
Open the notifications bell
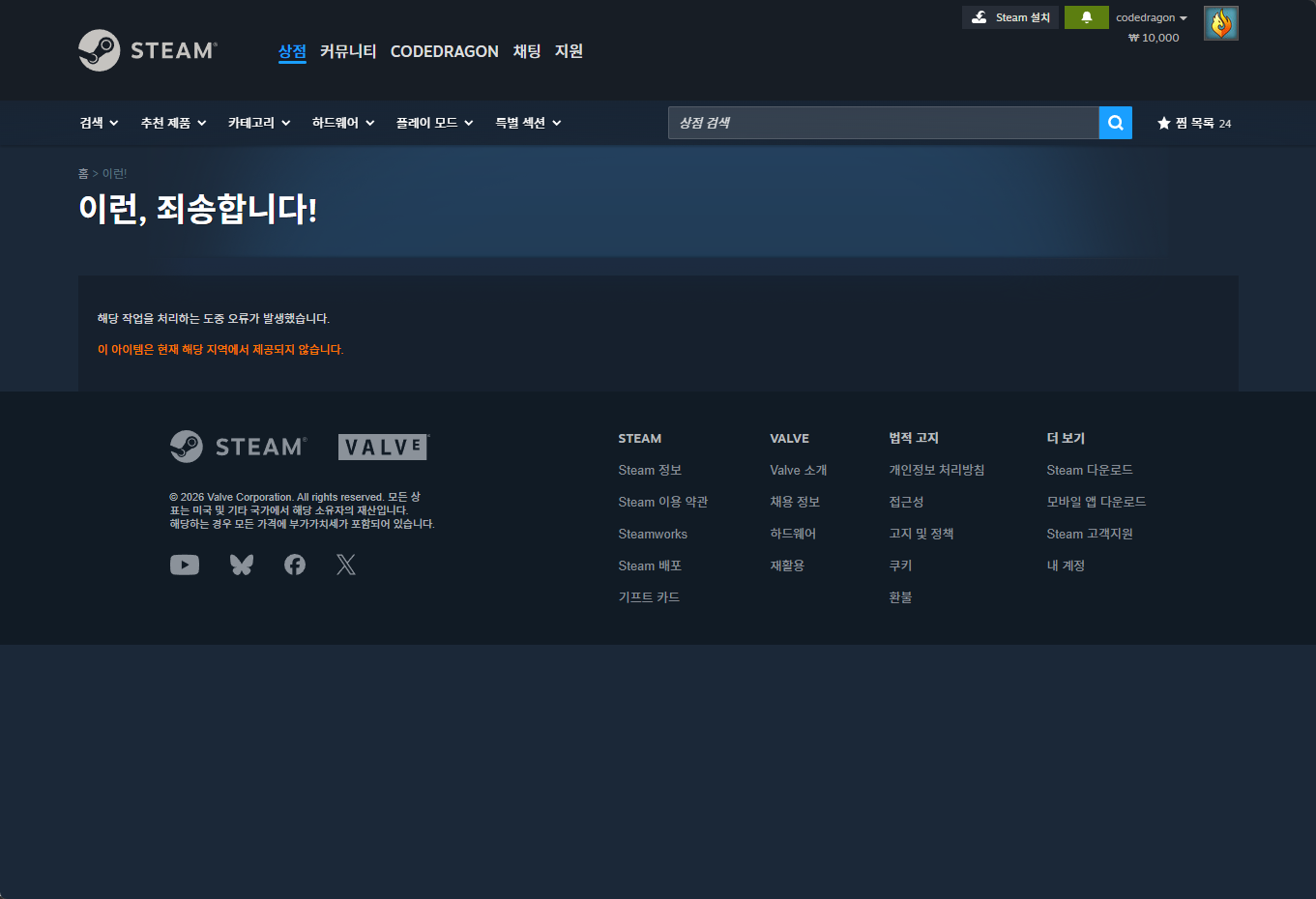coord(1086,17)
